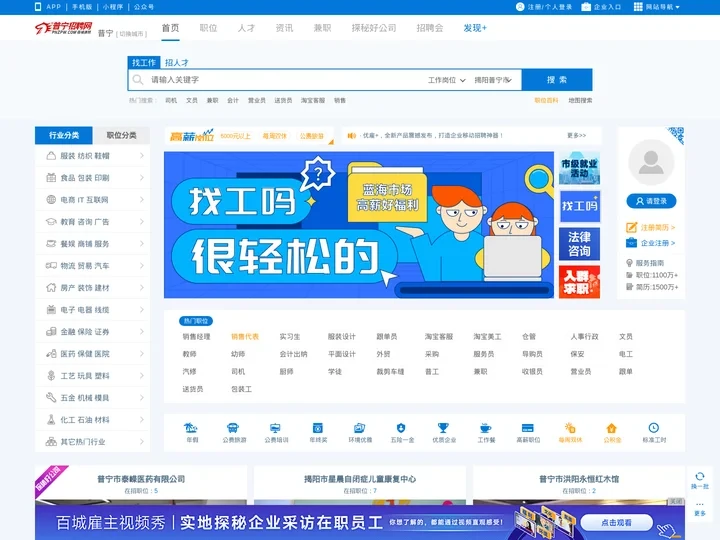The width and height of the screenshot is (720, 540).
Task: Click the 注册简历 pencil icon
Action: [x=631, y=227]
